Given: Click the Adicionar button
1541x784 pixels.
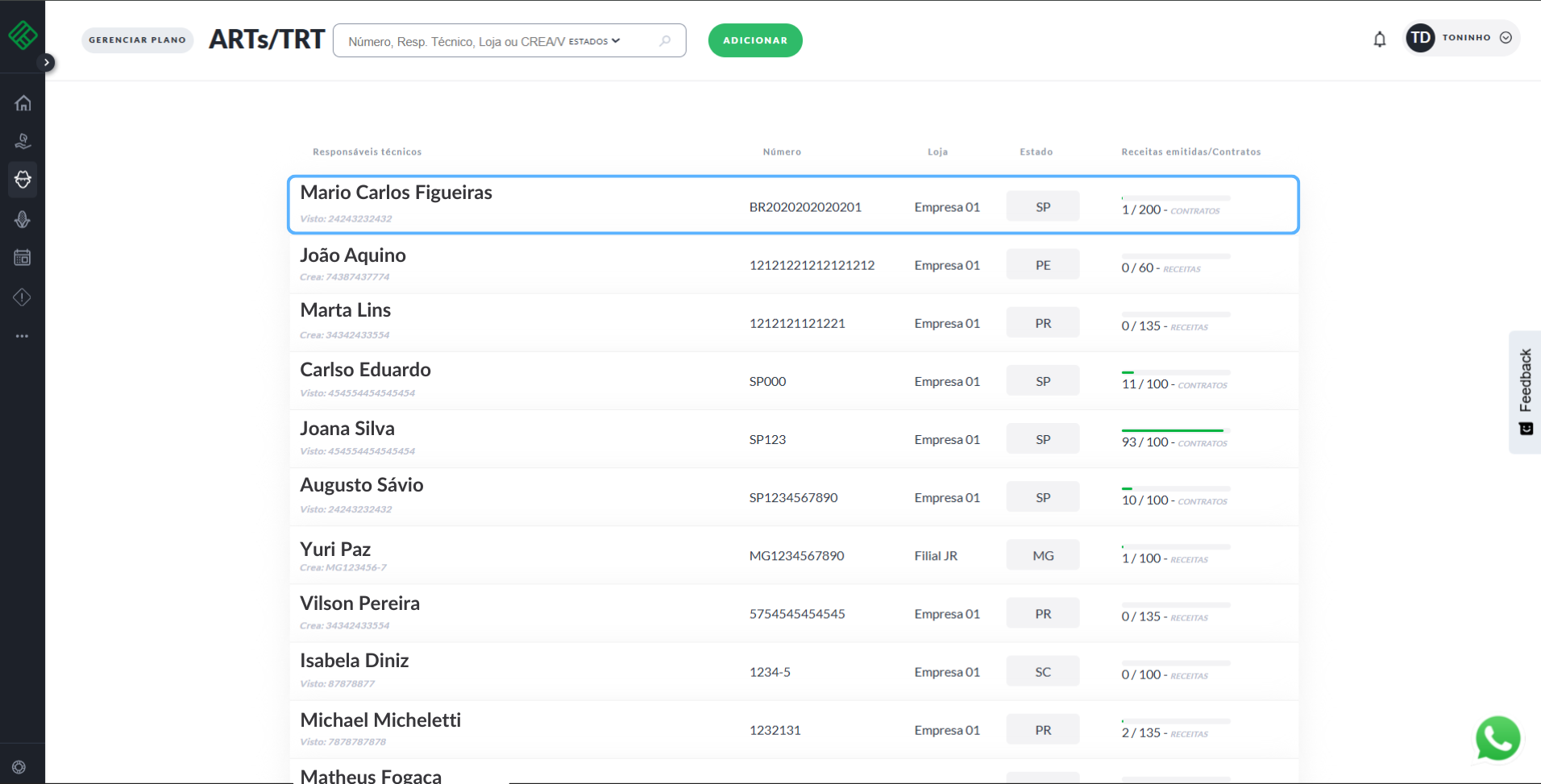Looking at the screenshot, I should (x=754, y=40).
